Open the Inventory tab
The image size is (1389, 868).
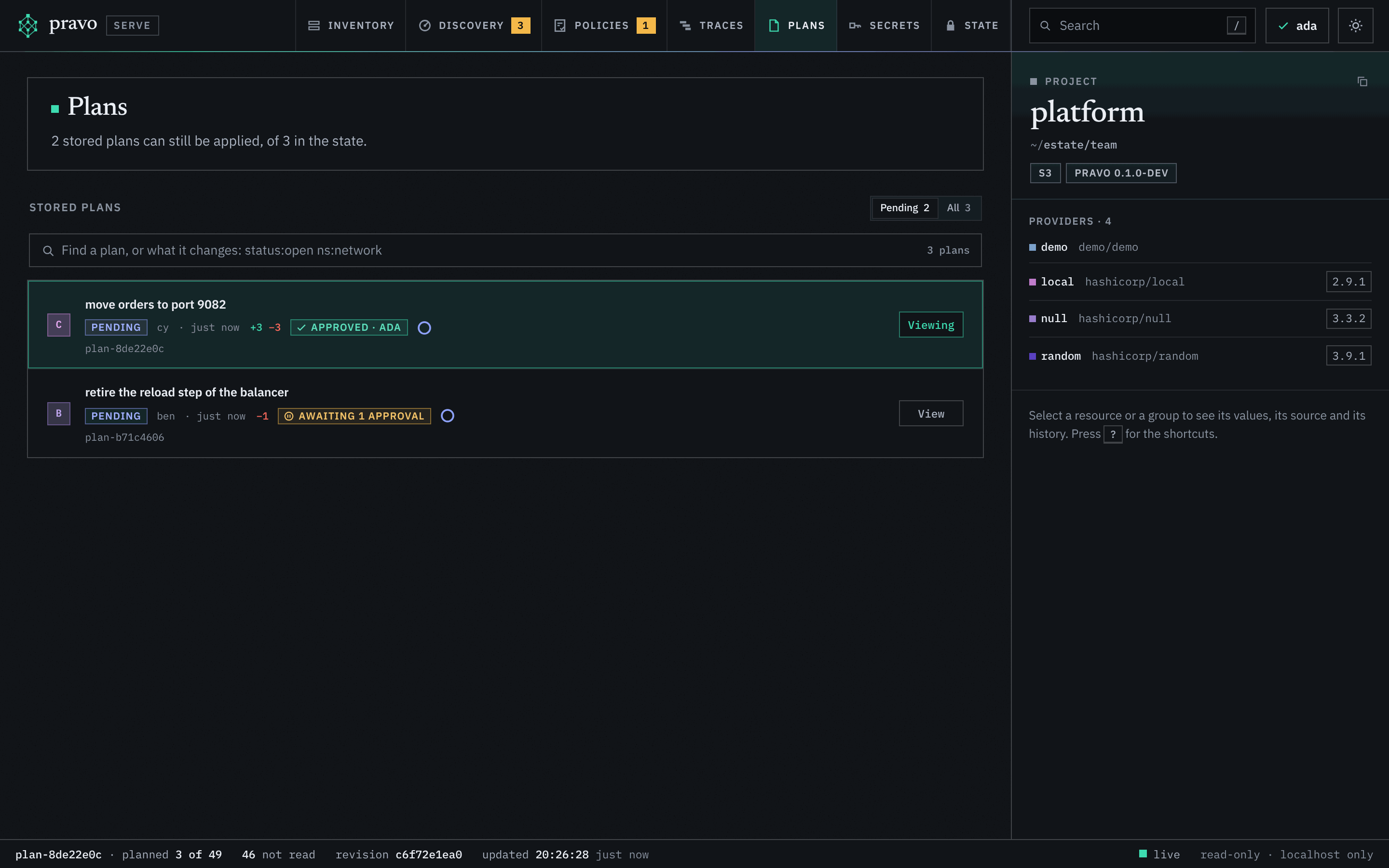[x=351, y=25]
